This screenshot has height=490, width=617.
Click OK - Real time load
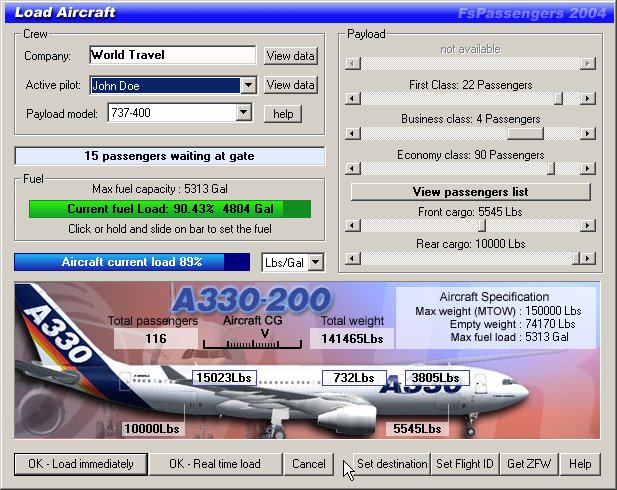click(215, 464)
